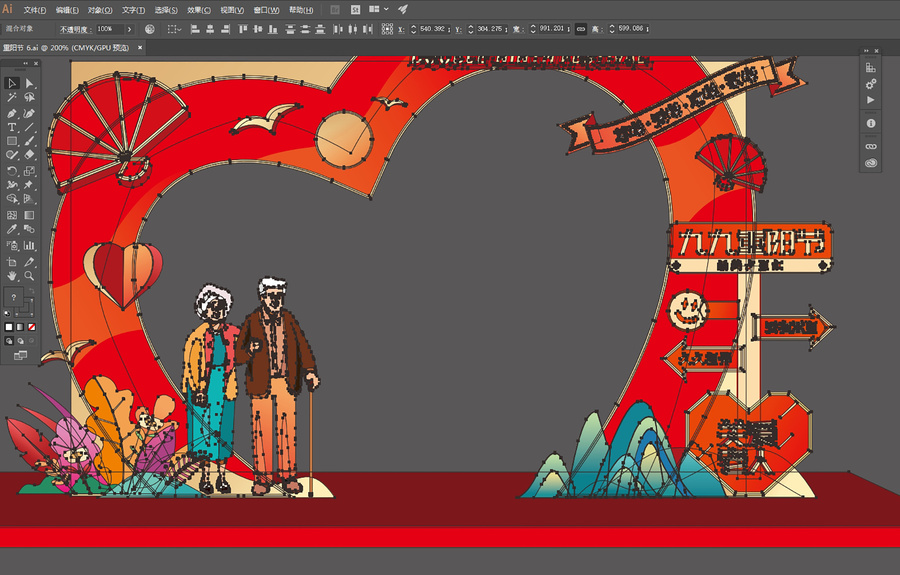Click Vertical Align Top button
Image resolution: width=900 pixels, height=575 pixels.
point(243,29)
